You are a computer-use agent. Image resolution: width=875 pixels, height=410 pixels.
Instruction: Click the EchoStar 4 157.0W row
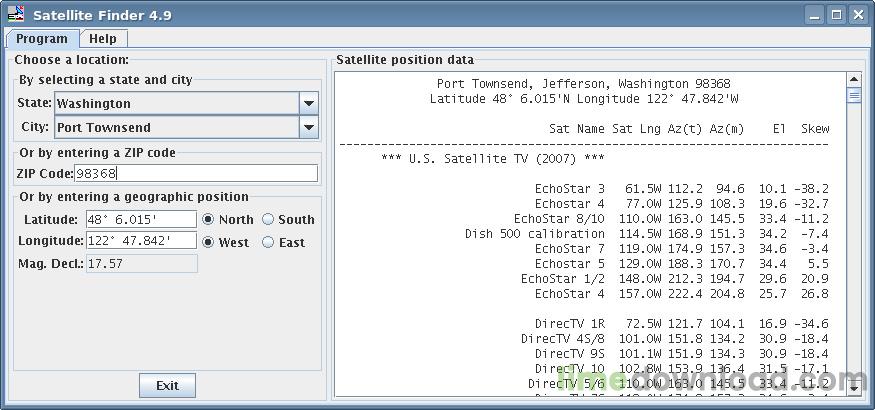[682, 294]
